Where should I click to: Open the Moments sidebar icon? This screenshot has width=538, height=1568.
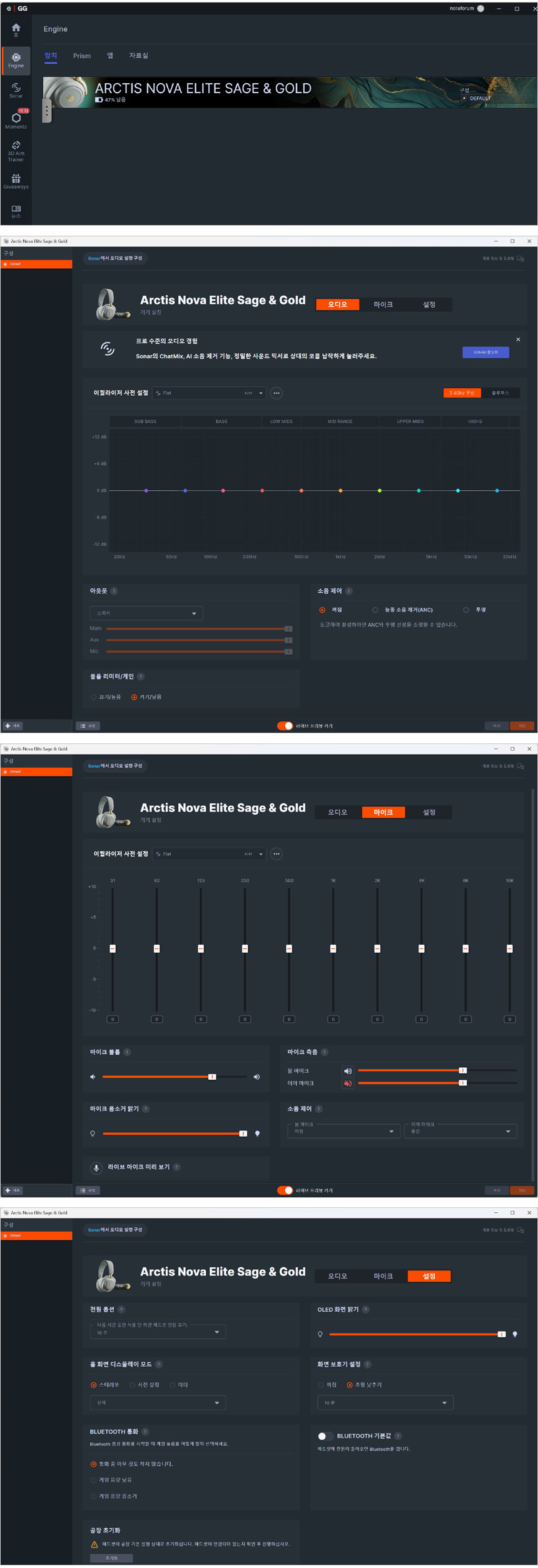coord(16,119)
